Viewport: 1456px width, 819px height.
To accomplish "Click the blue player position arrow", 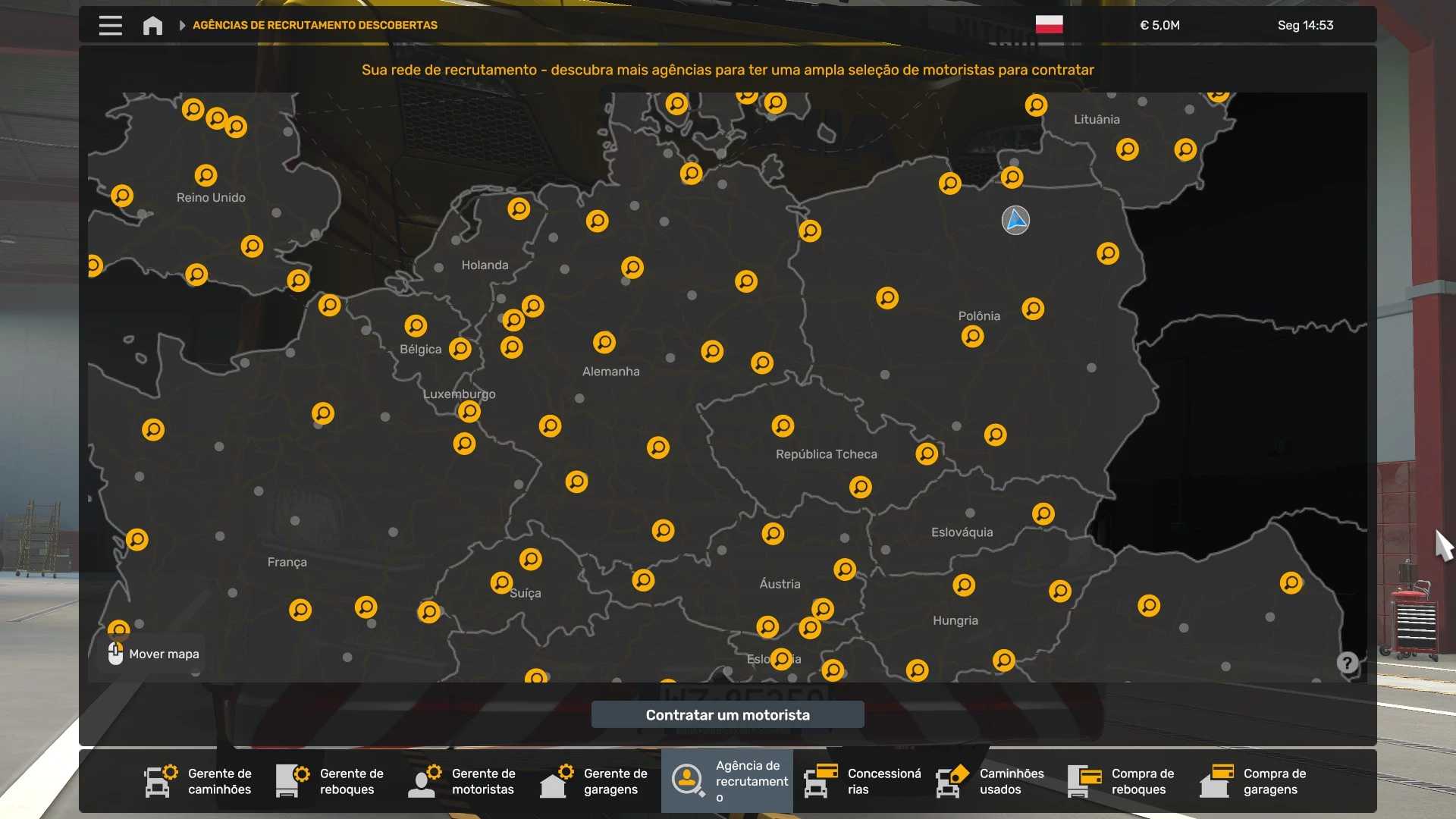I will [1015, 220].
